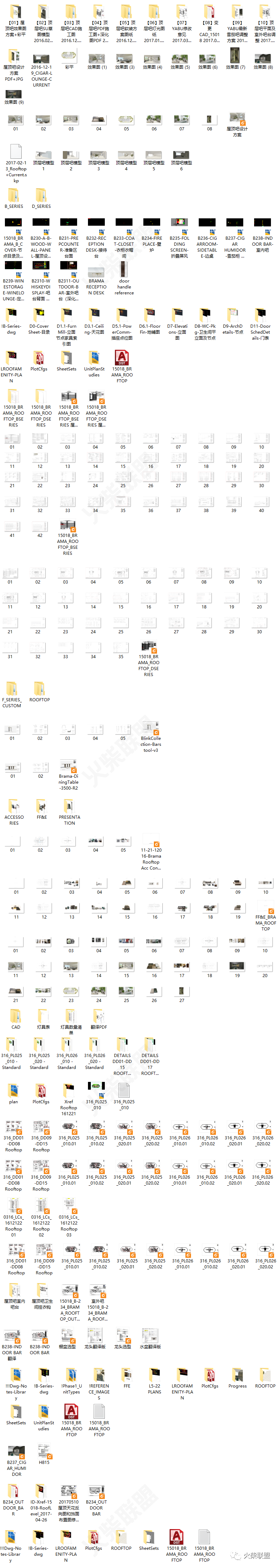This screenshot has height=1568, width=279.
Task: Select the Xref Rooftop 161221 folder
Action: (x=68, y=1099)
